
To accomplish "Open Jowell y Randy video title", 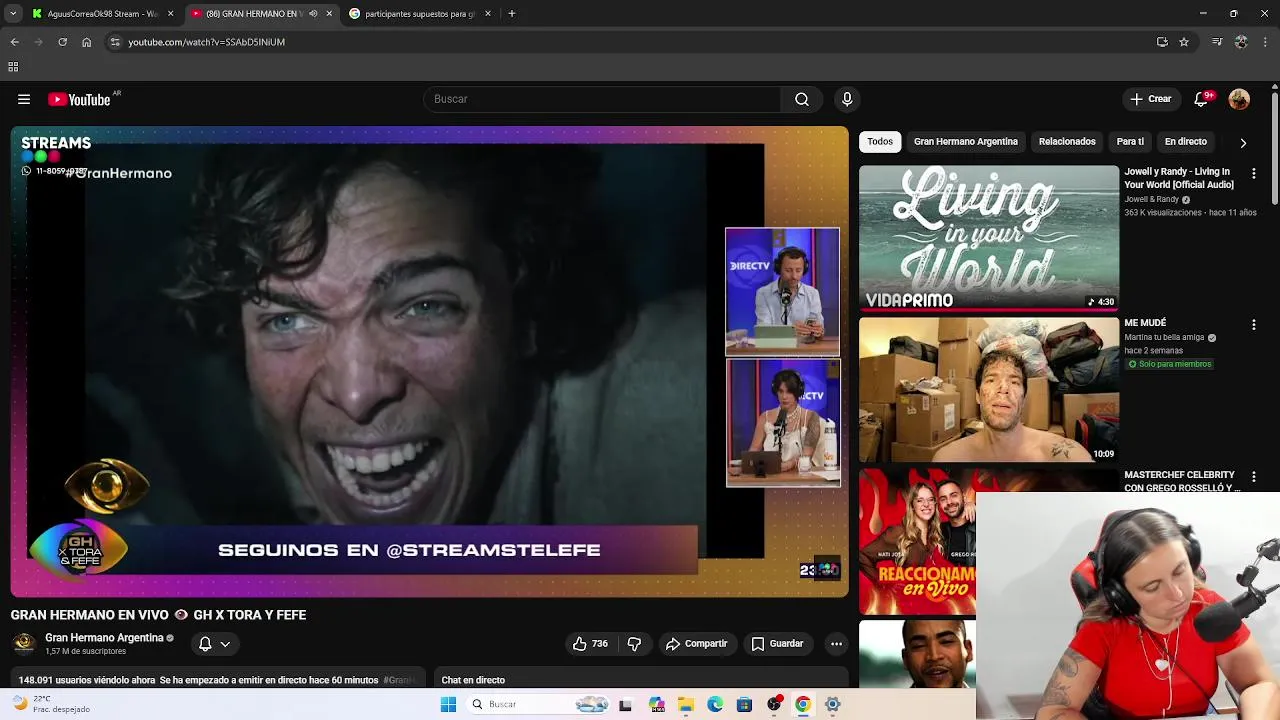I will 1179,178.
